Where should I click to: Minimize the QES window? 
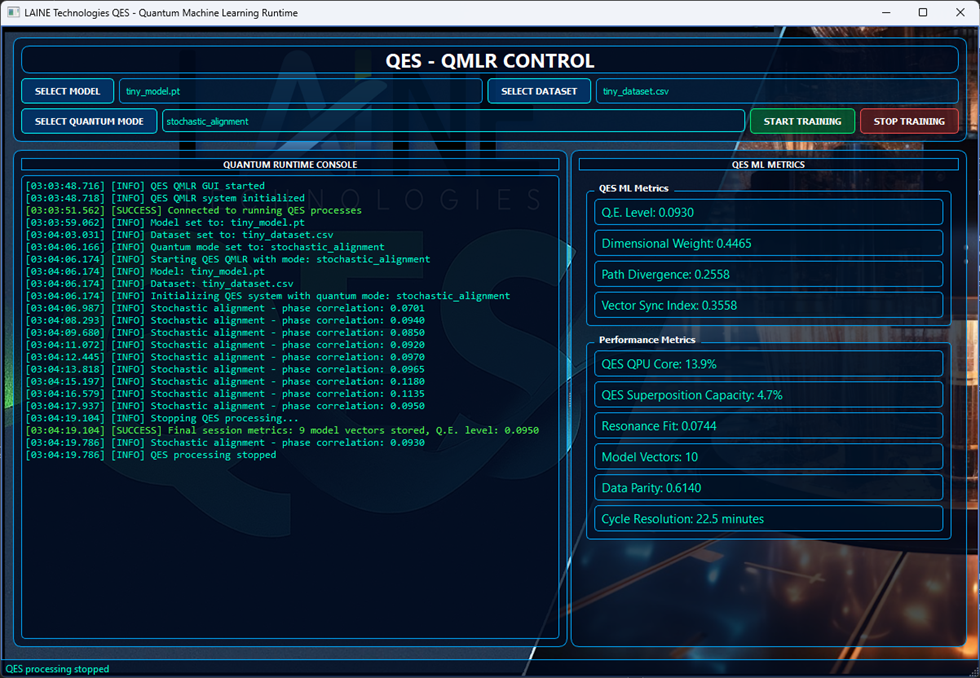(x=886, y=12)
